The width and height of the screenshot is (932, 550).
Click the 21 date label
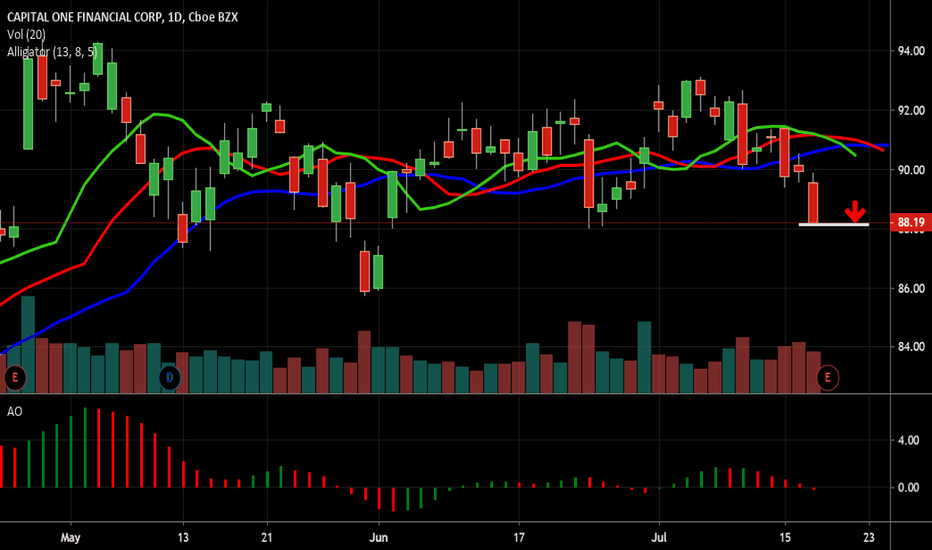[x=267, y=538]
